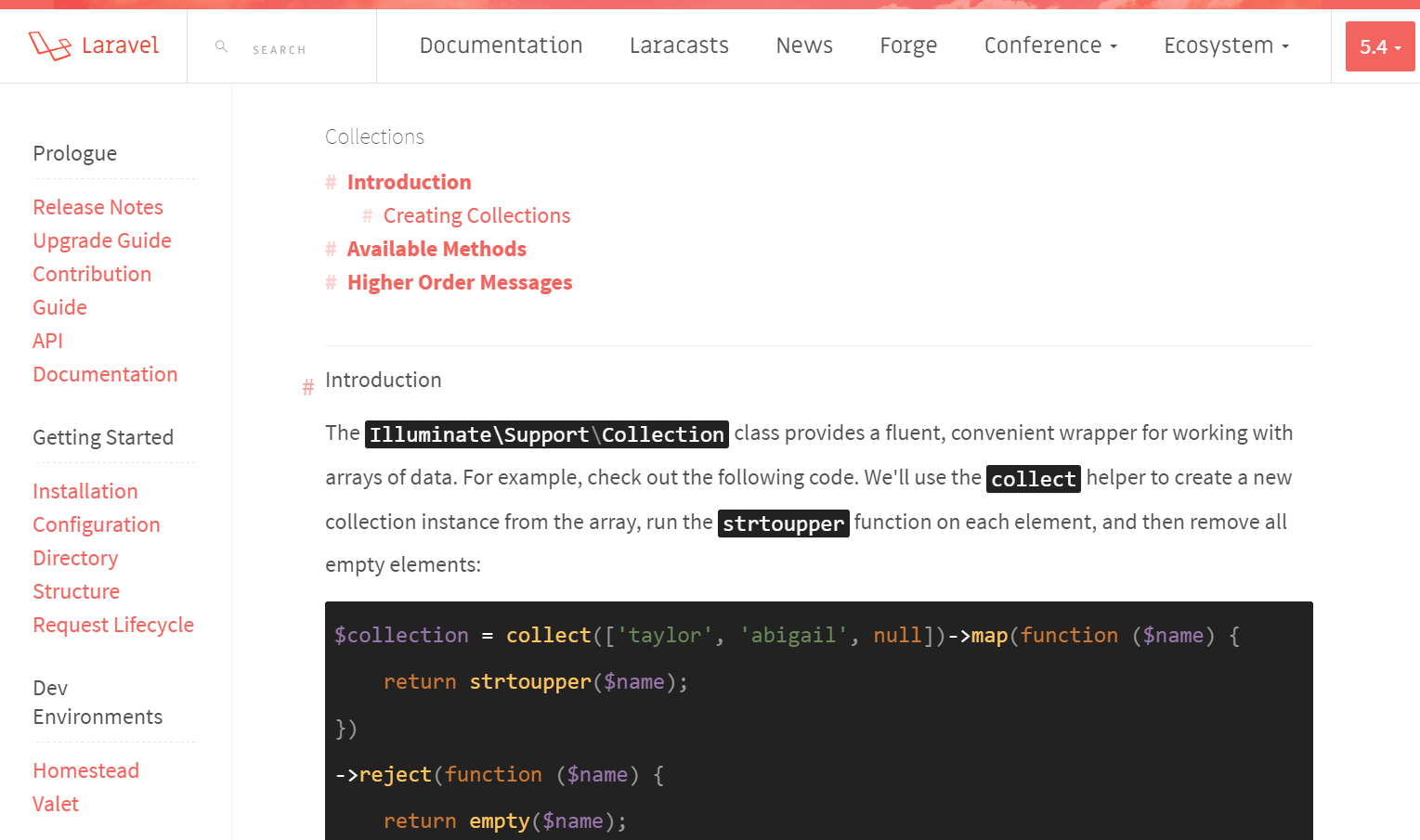Screen dimensions: 1420x840
Task: Visit the Homestead documentation
Action: click(x=85, y=770)
